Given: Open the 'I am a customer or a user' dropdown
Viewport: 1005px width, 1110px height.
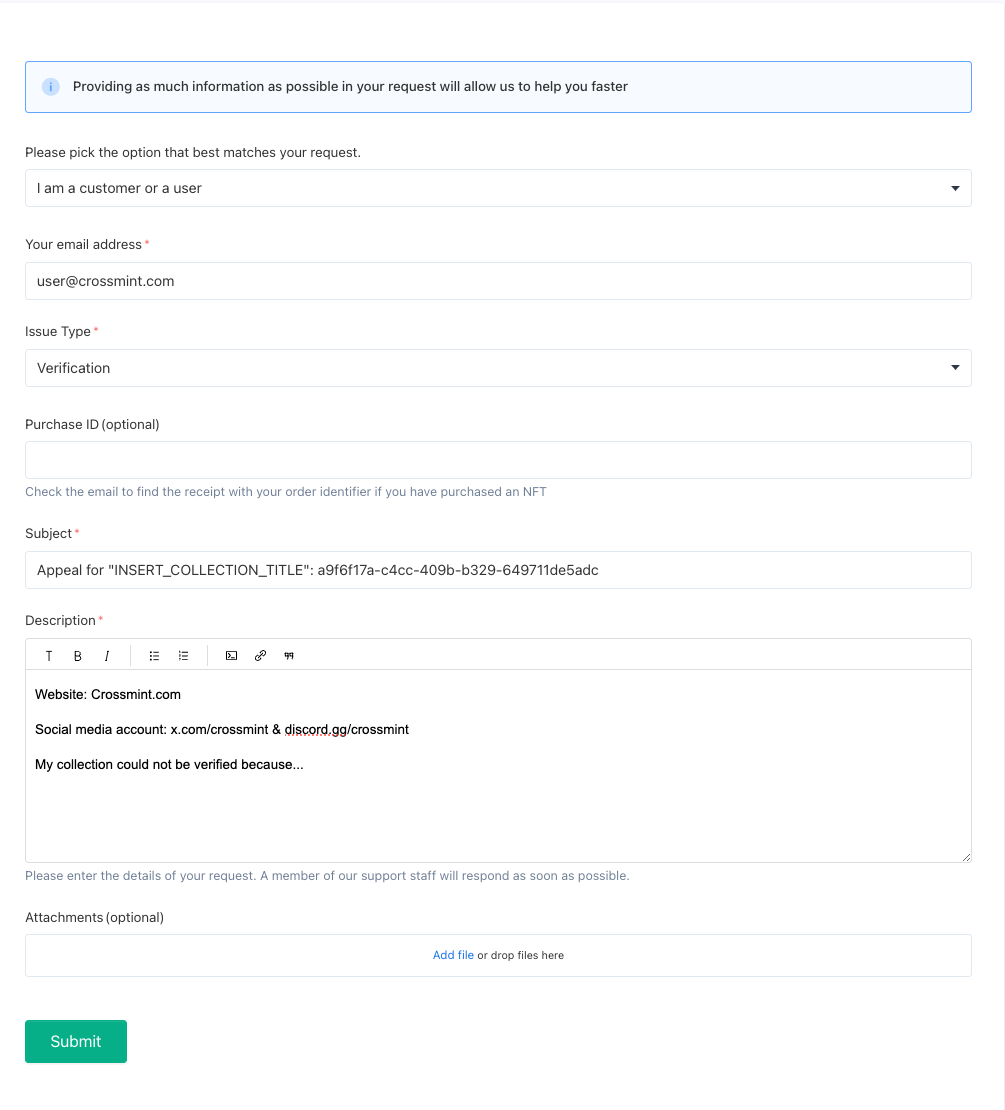Looking at the screenshot, I should (x=498, y=188).
